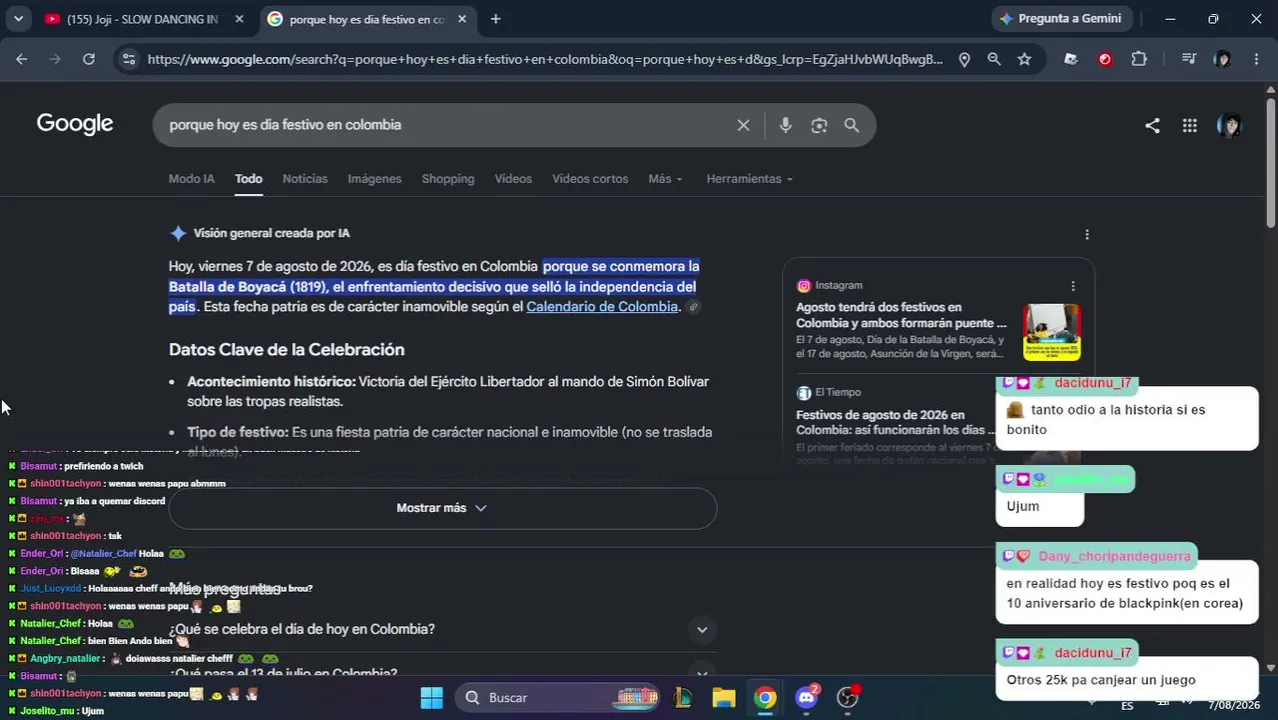Share the search results page
1278x720 pixels.
(1152, 125)
